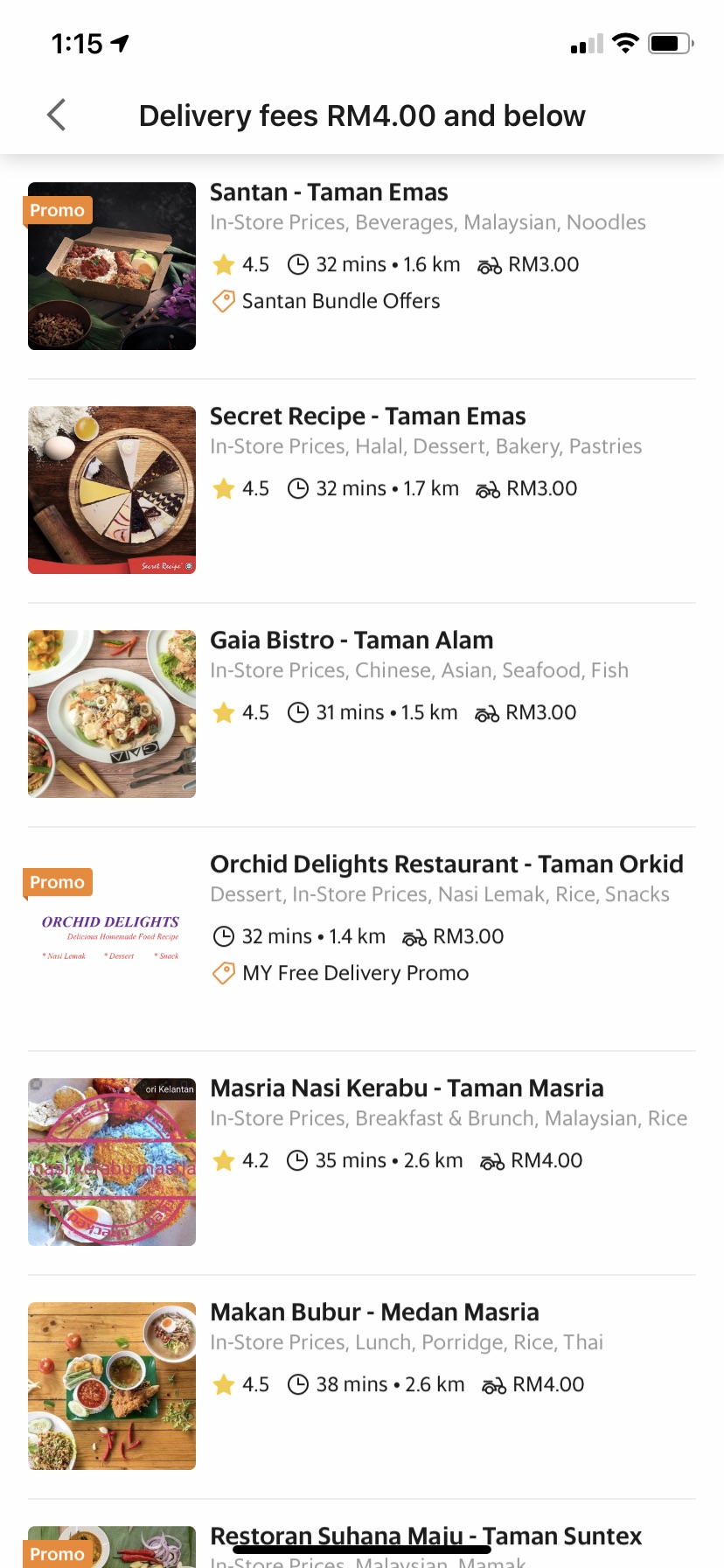Viewport: 724px width, 1568px height.
Task: Open Secret Recipe - Taman Emas listing
Action: [x=367, y=416]
